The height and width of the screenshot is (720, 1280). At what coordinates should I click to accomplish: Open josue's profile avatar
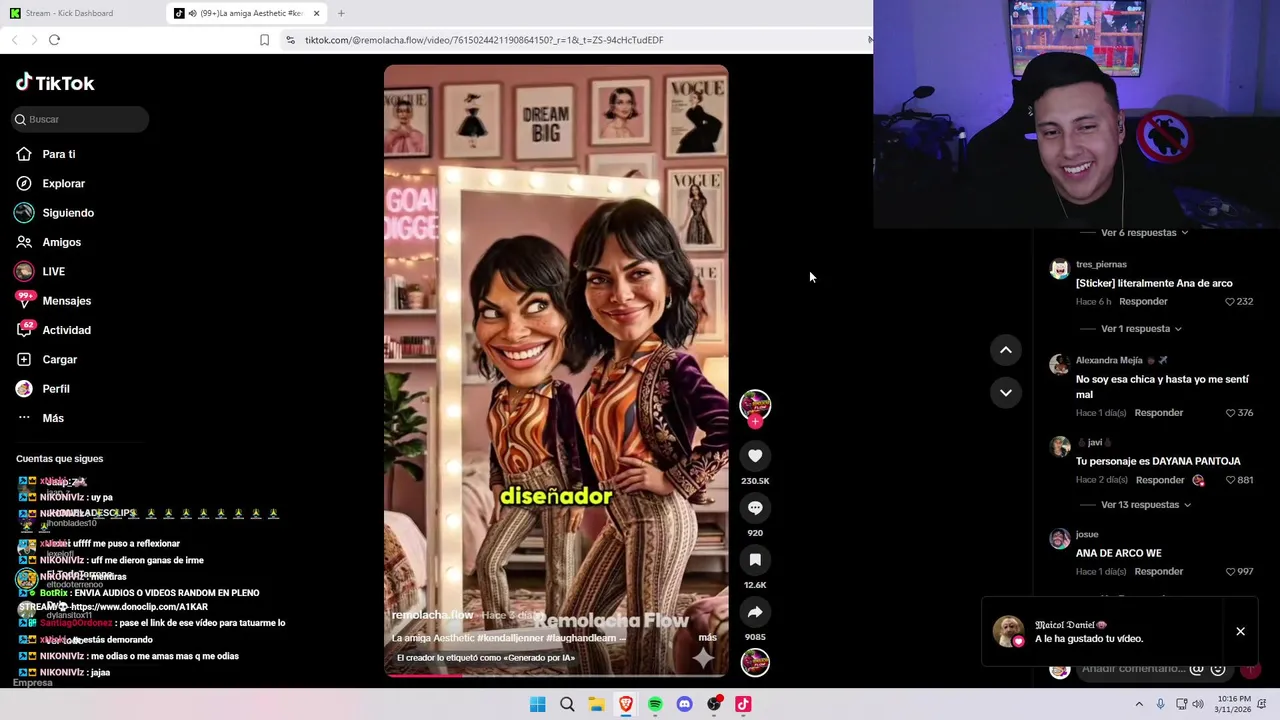pos(1059,539)
